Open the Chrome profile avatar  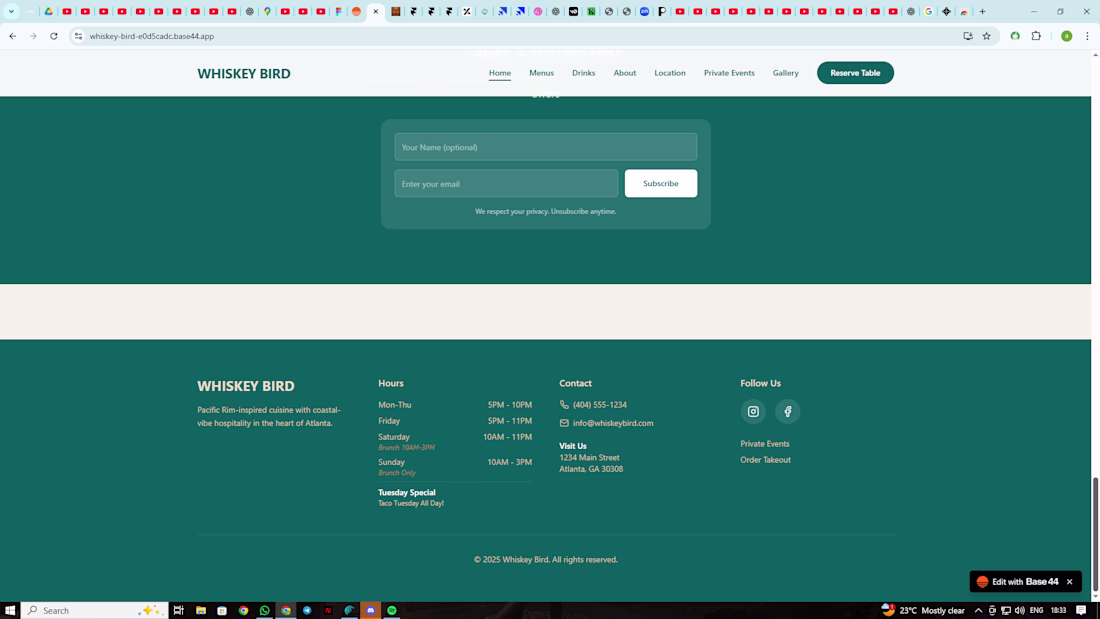1066,36
